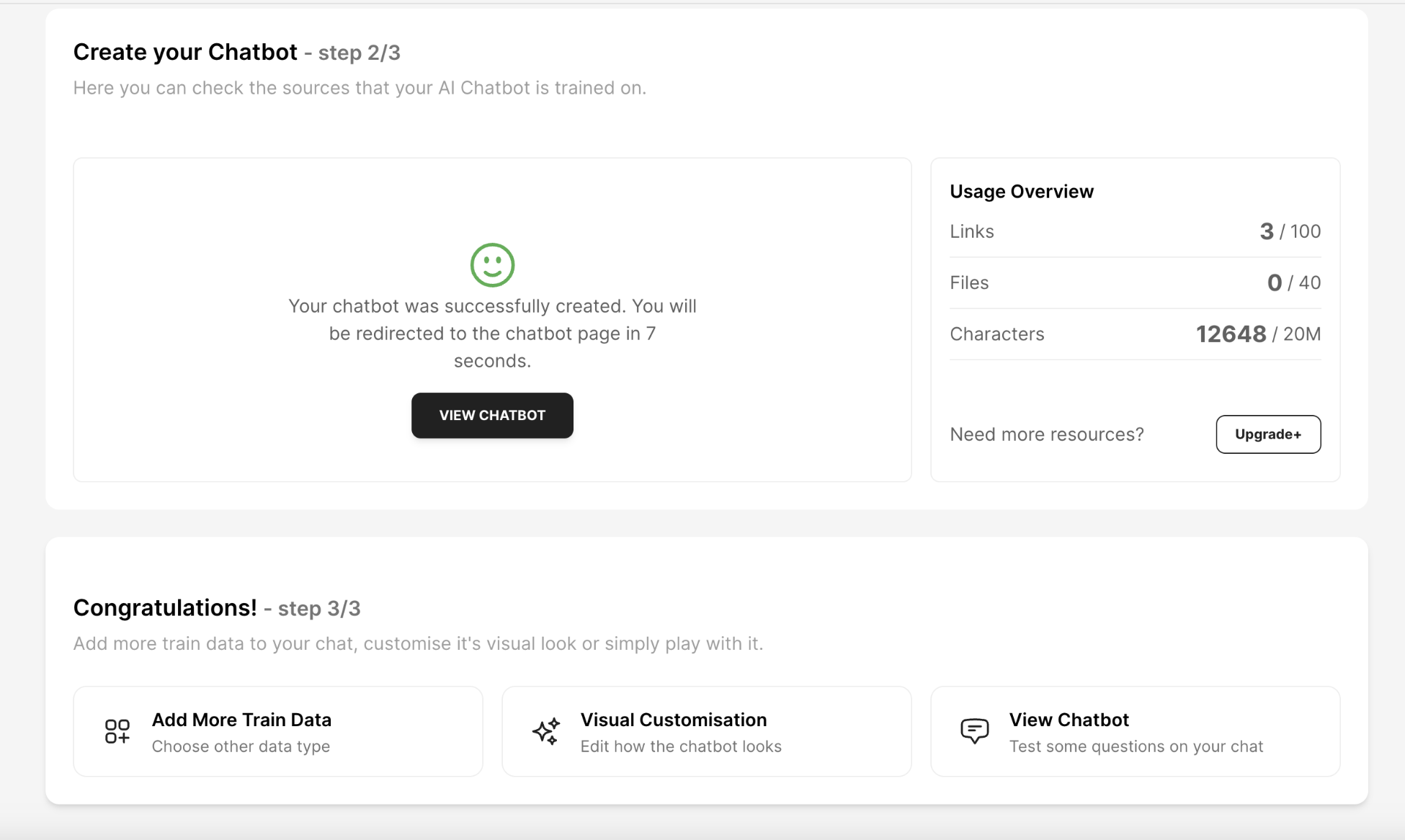Click the 'Choose other data type' subtitle

point(241,746)
